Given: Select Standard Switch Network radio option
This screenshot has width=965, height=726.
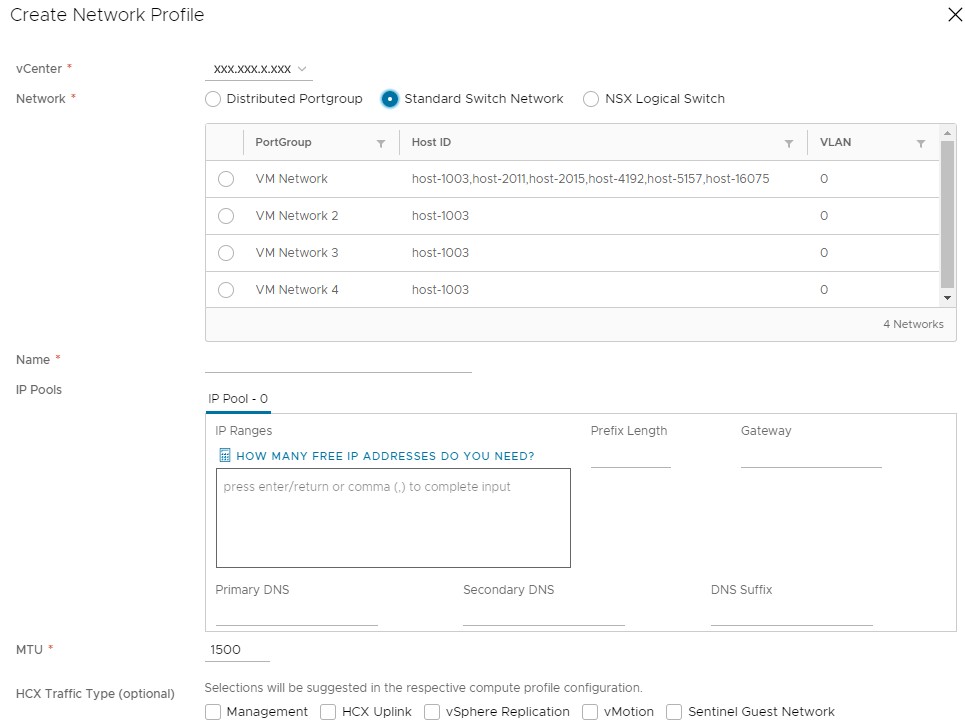Looking at the screenshot, I should (x=390, y=99).
